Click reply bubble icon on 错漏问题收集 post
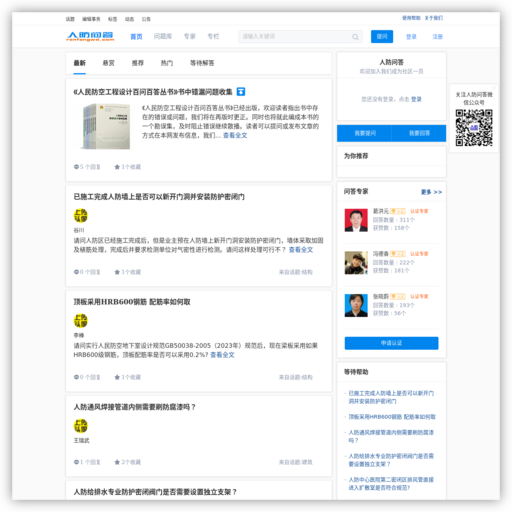512x512 pixels. pyautogui.click(x=76, y=167)
